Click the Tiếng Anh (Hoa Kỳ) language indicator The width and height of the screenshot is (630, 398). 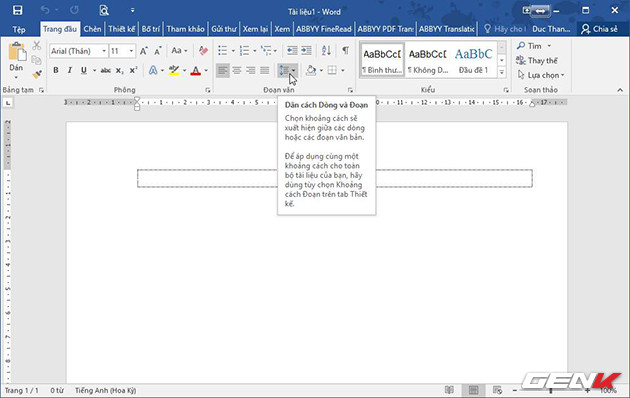[106, 390]
